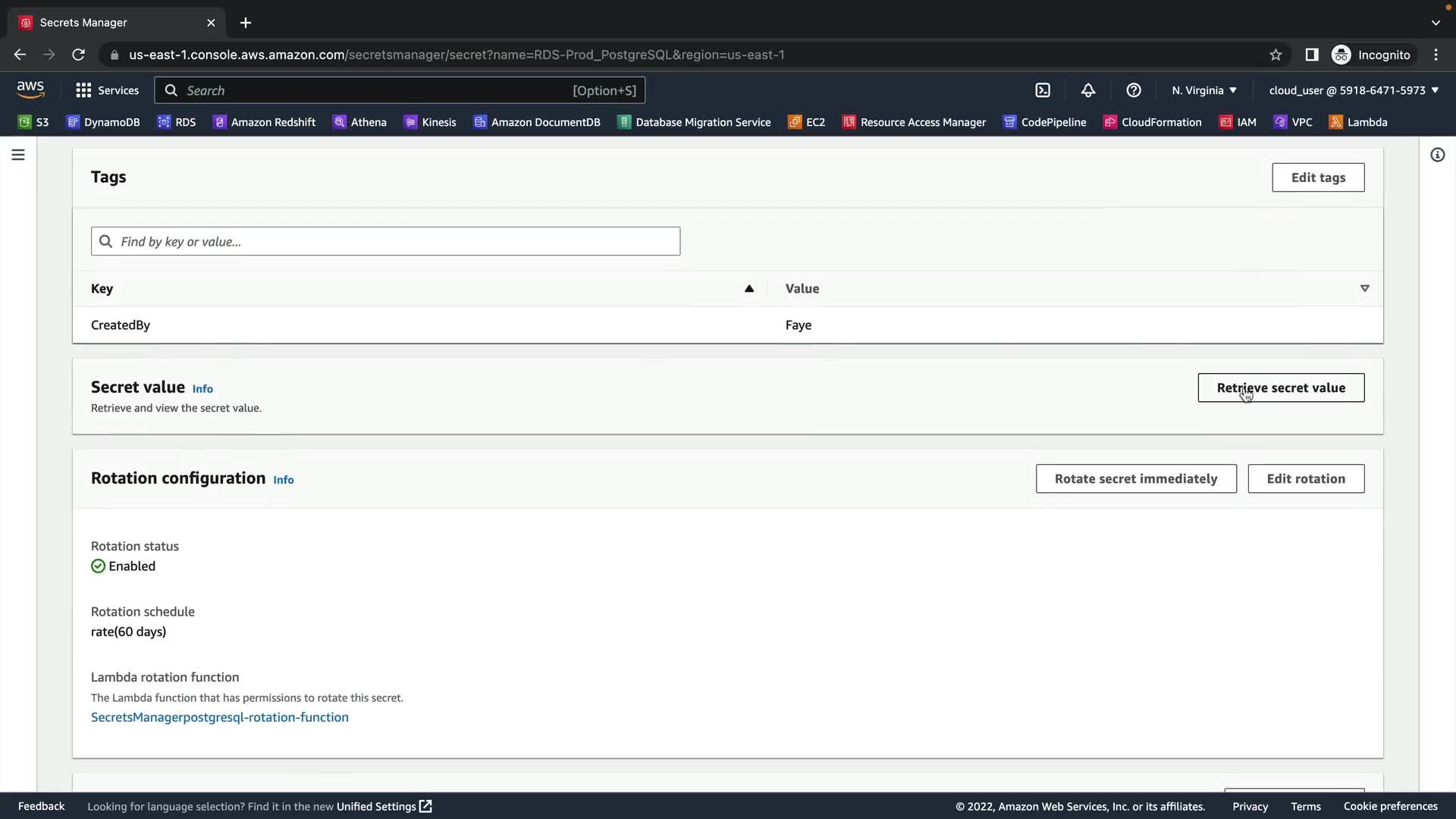Open the Value column filter arrow
The width and height of the screenshot is (1456, 819).
tap(1364, 288)
